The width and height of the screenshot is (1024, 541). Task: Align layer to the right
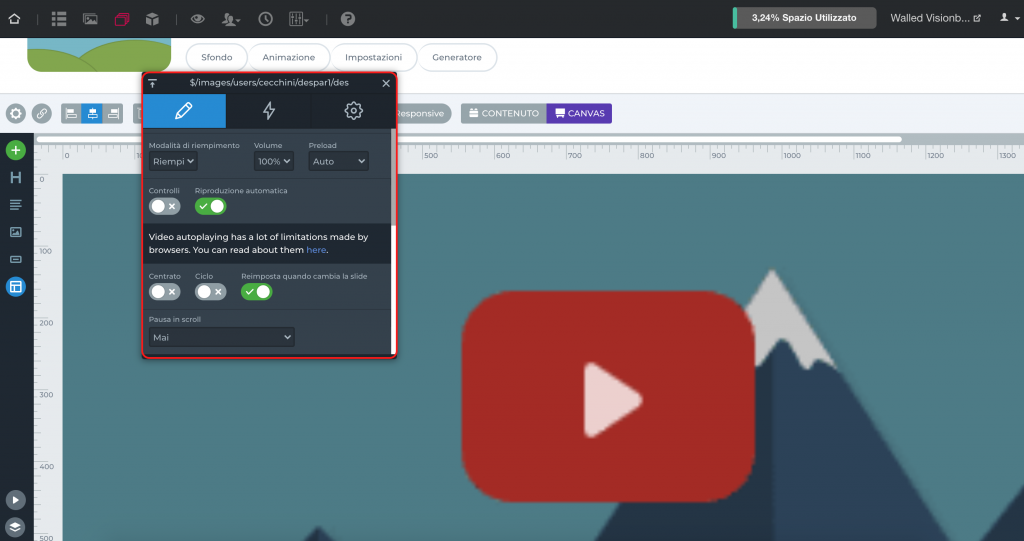tap(113, 113)
